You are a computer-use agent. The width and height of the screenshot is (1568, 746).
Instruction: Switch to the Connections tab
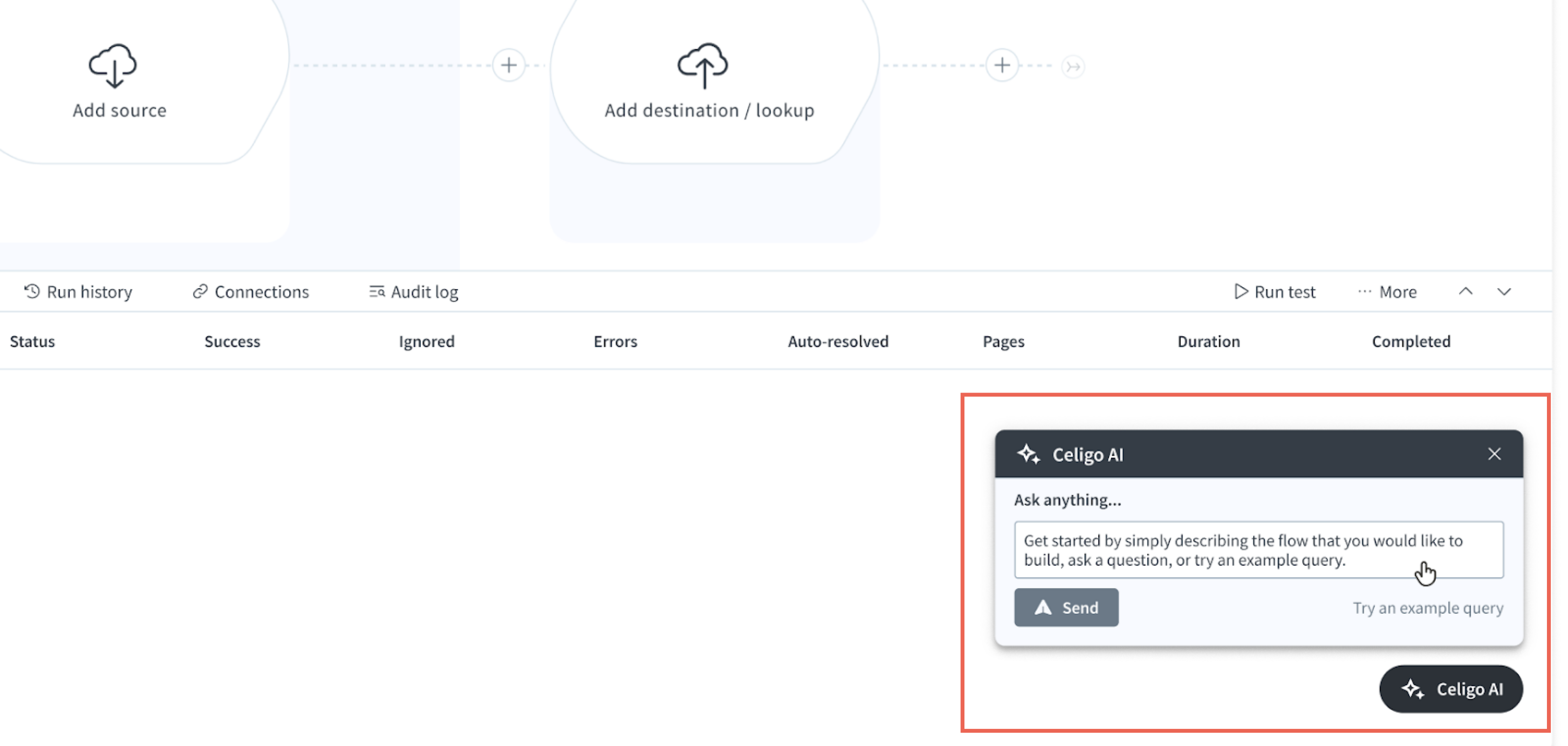coord(251,292)
